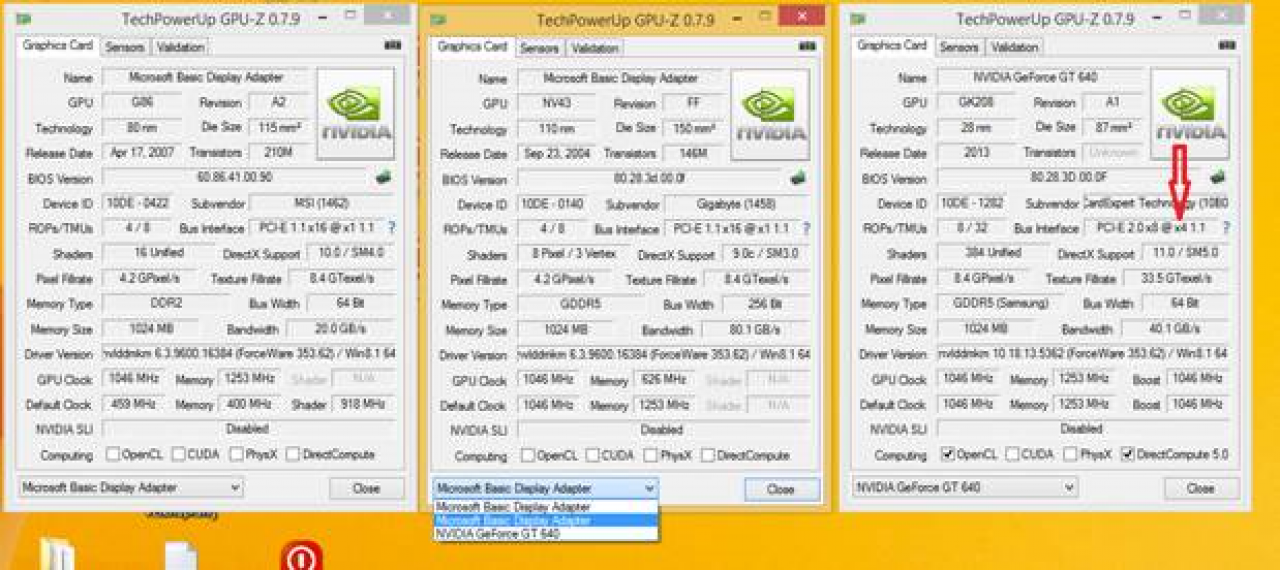
Task: Toggle DirectCompute checkbox in the NV43 window
Action: tap(708, 455)
